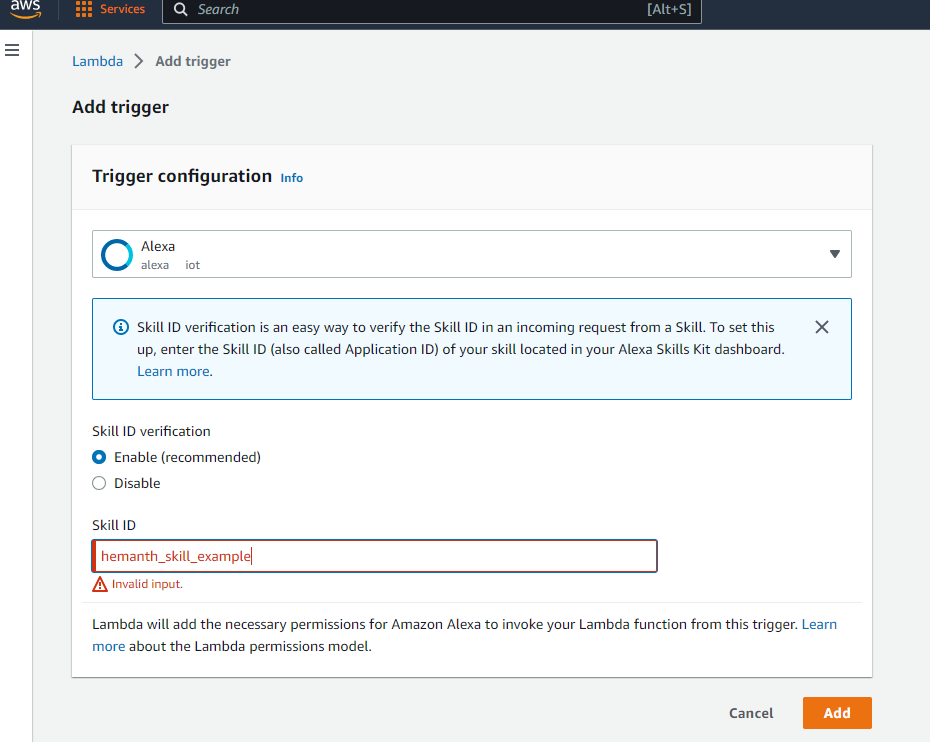Open the hamburger side navigation menu
Screen dimensions: 930x742
12,50
